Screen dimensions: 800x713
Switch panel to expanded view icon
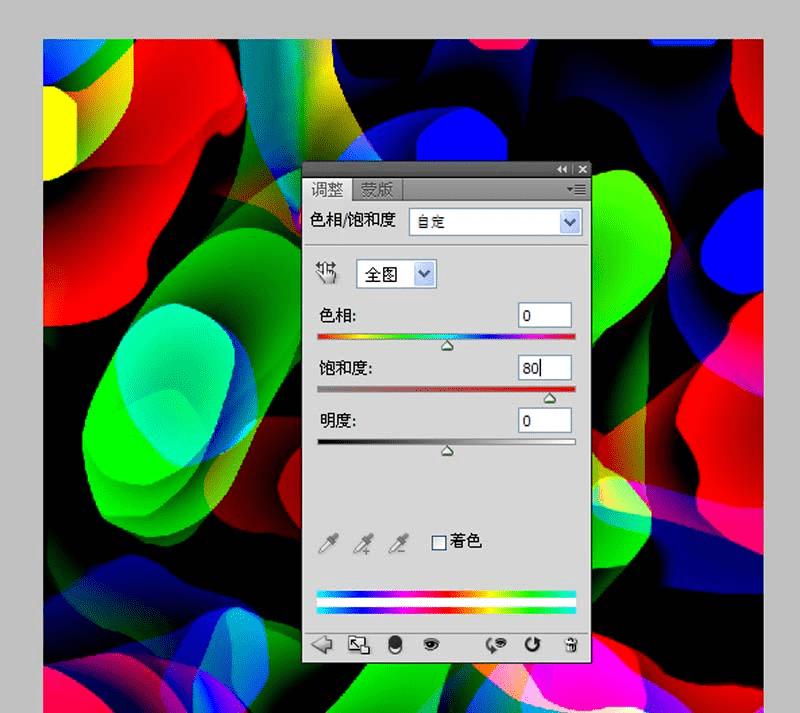[359, 645]
